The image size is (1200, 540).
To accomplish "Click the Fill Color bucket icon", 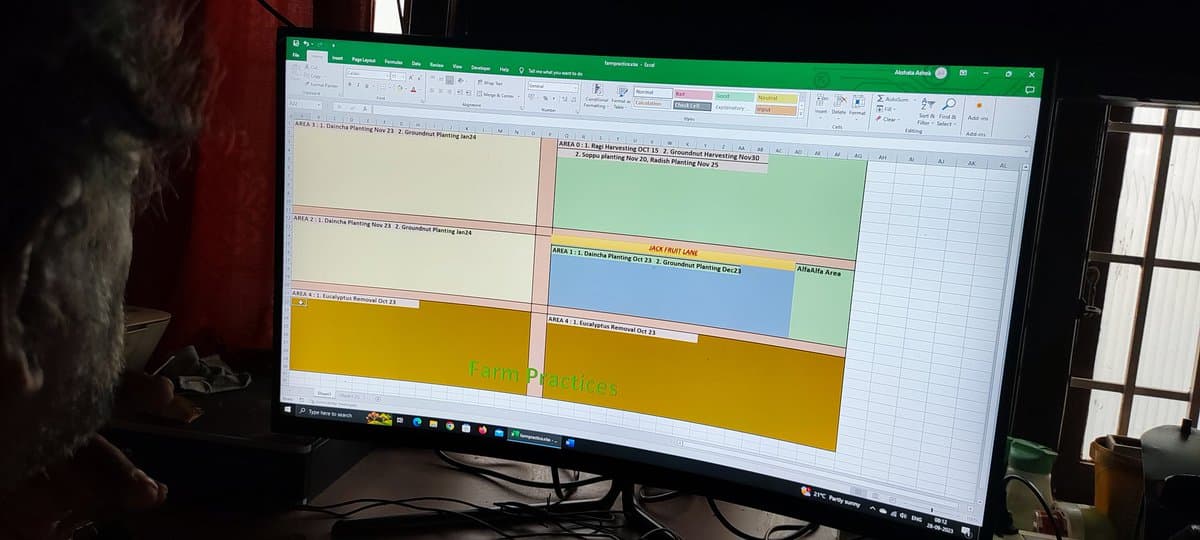I will tap(399, 88).
